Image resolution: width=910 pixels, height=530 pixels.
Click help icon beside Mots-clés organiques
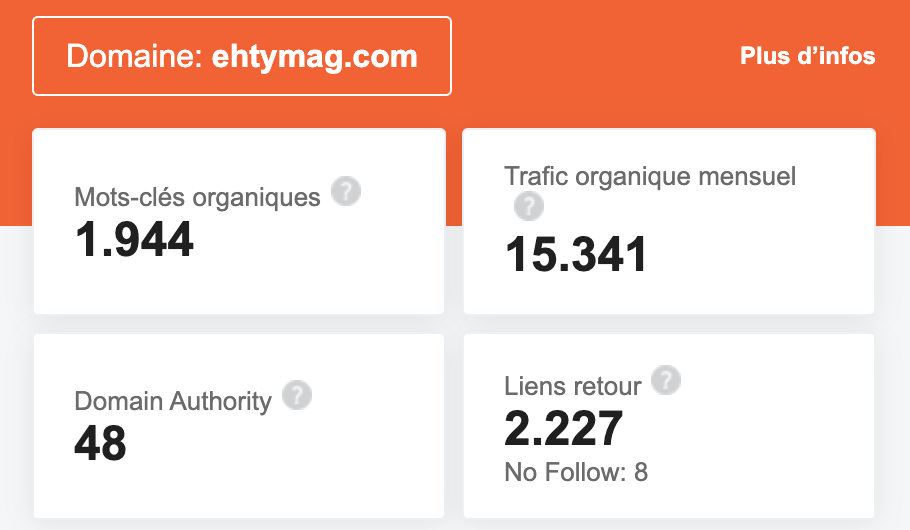pyautogui.click(x=346, y=191)
